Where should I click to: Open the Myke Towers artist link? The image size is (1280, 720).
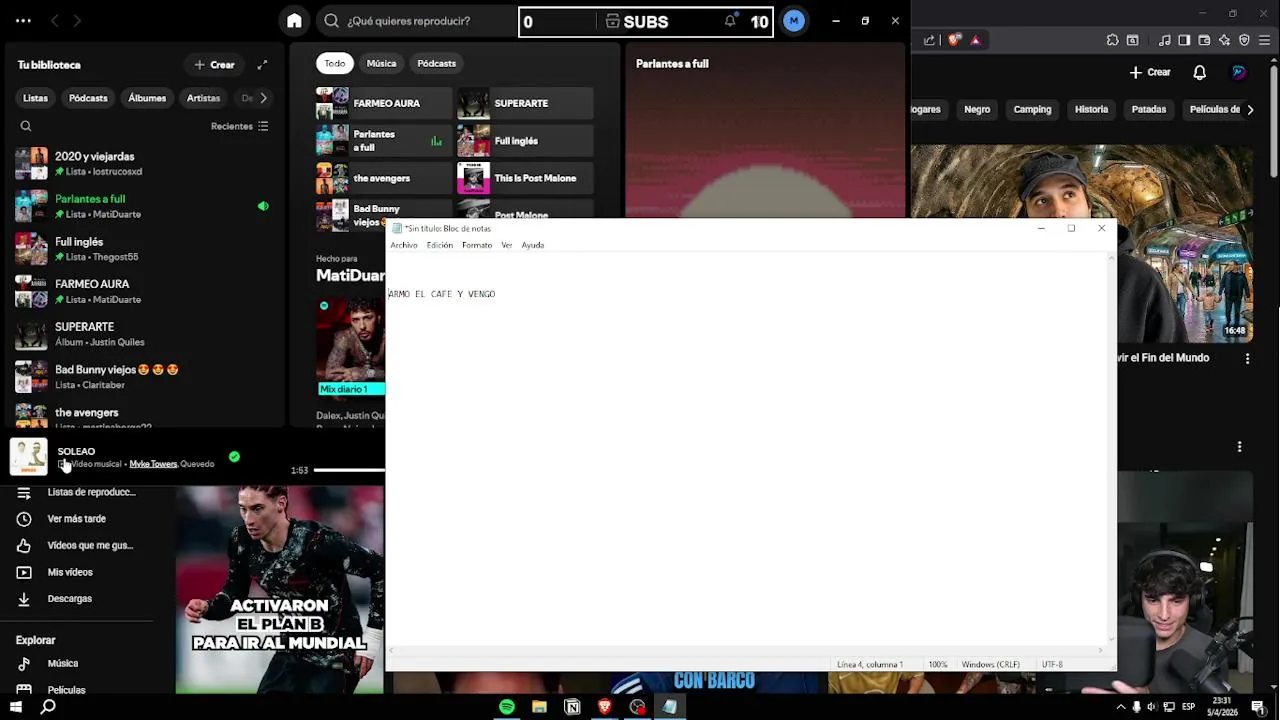click(x=153, y=464)
